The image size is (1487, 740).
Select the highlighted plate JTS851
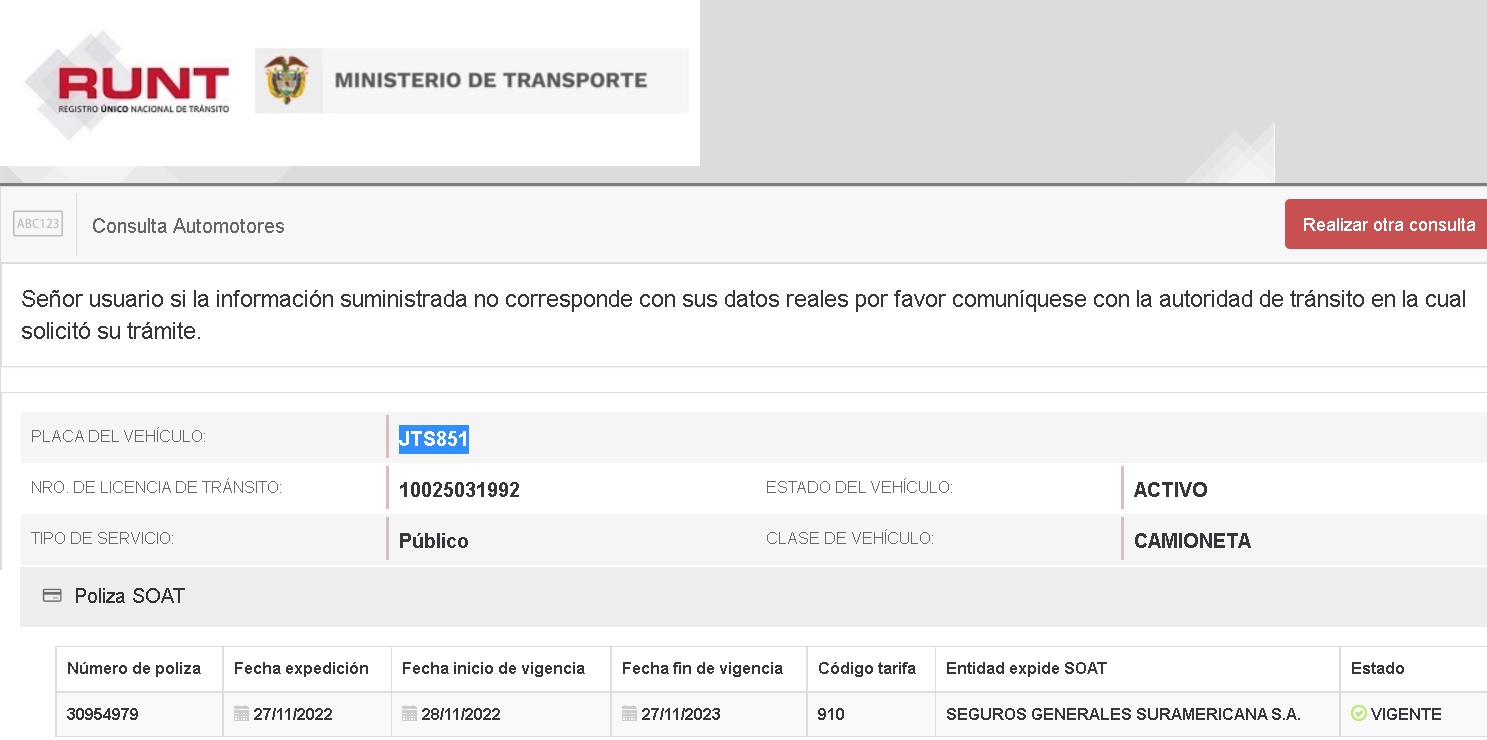coord(433,438)
